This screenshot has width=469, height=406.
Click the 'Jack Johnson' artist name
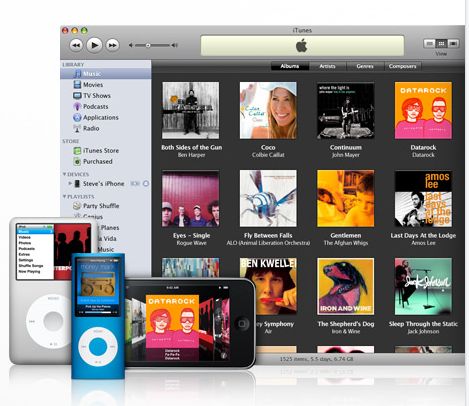pos(423,331)
